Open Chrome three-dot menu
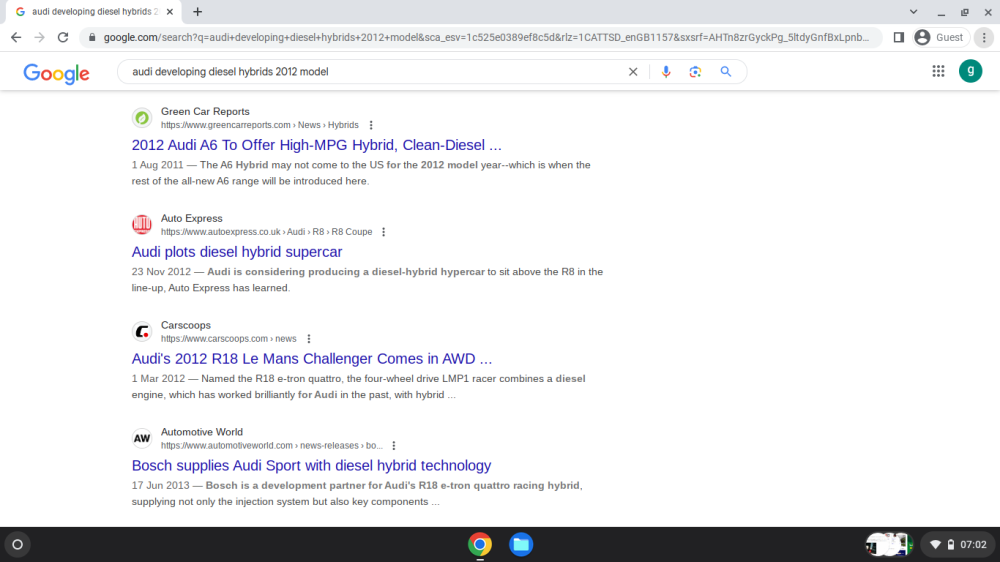Screen dimensions: 1000x562 [x=984, y=38]
